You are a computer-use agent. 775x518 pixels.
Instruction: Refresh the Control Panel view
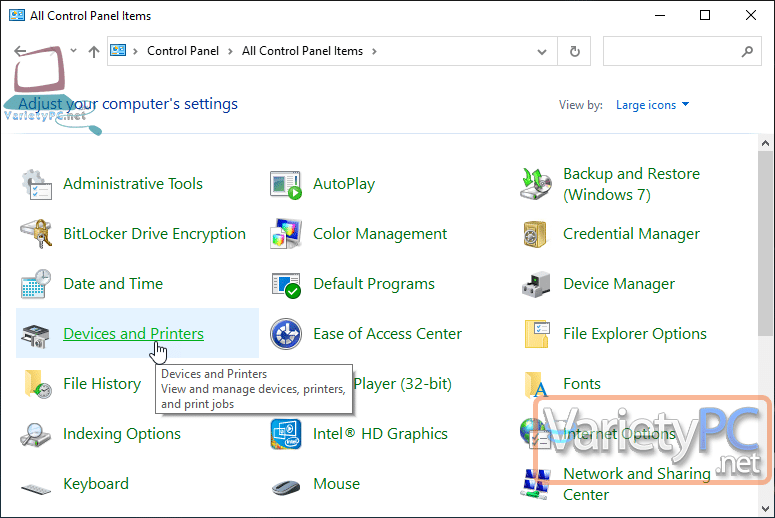point(574,51)
